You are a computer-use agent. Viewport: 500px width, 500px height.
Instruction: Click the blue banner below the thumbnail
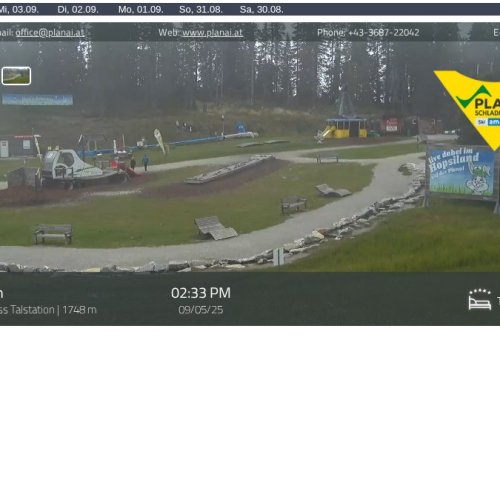click(x=37, y=100)
